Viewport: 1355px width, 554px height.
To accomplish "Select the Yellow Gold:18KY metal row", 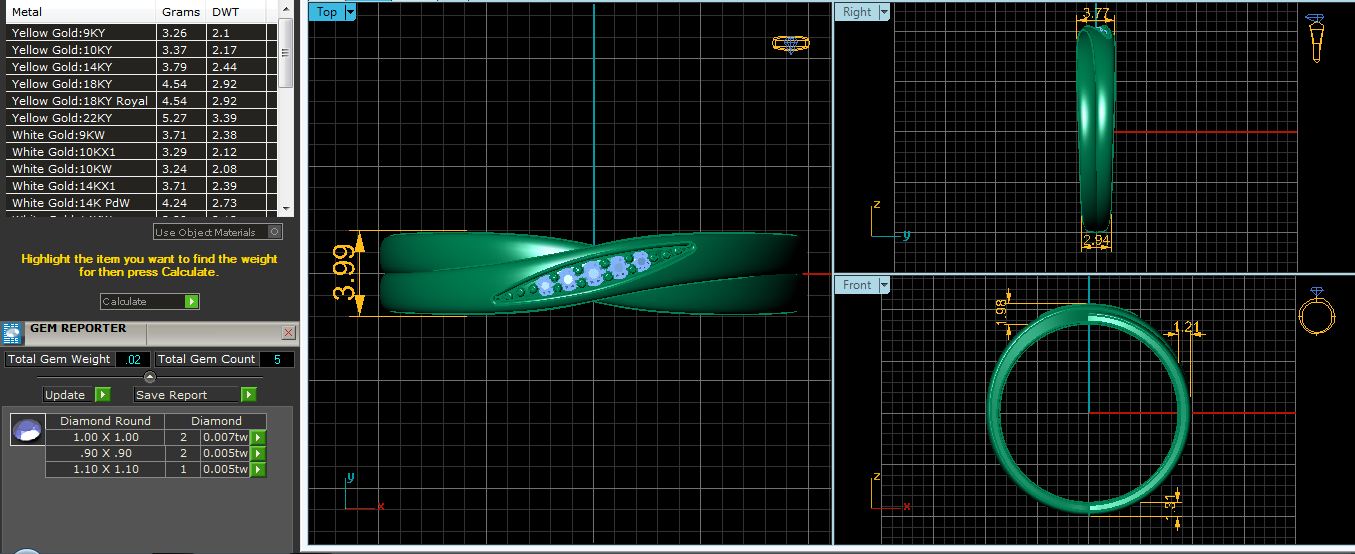I will click(80, 84).
